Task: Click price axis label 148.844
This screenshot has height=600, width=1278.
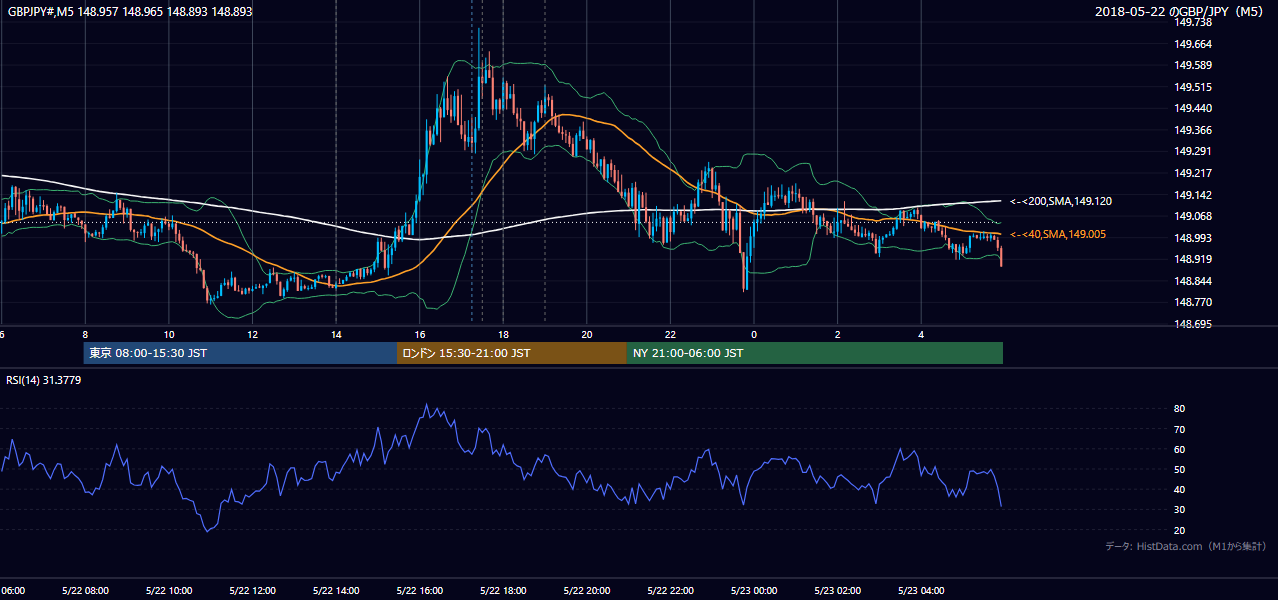Action: (1193, 281)
